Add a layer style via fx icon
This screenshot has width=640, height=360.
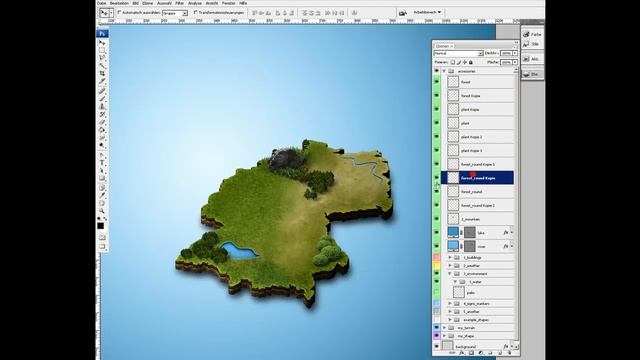tap(462, 353)
